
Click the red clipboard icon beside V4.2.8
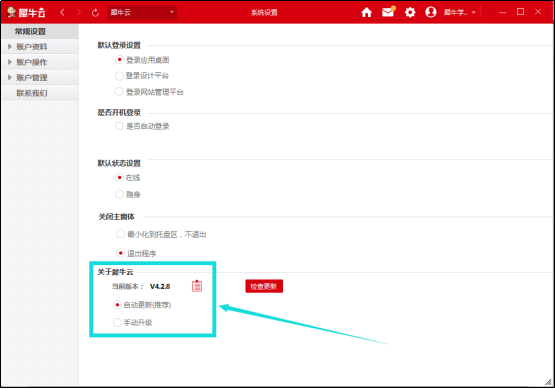pyautogui.click(x=197, y=286)
